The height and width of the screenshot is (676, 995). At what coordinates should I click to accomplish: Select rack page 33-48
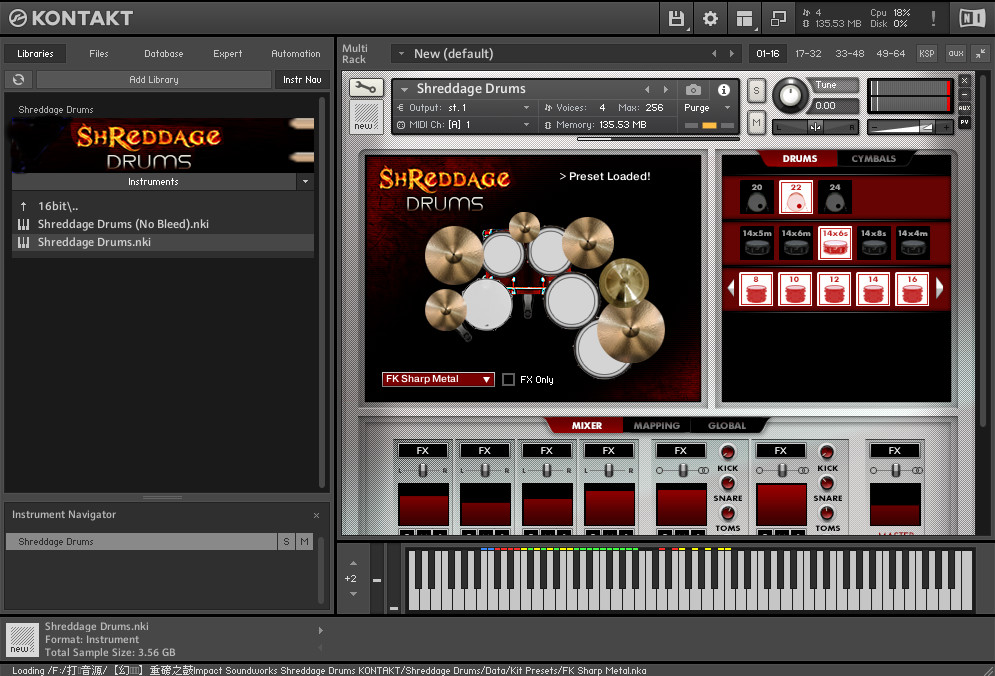coord(850,53)
